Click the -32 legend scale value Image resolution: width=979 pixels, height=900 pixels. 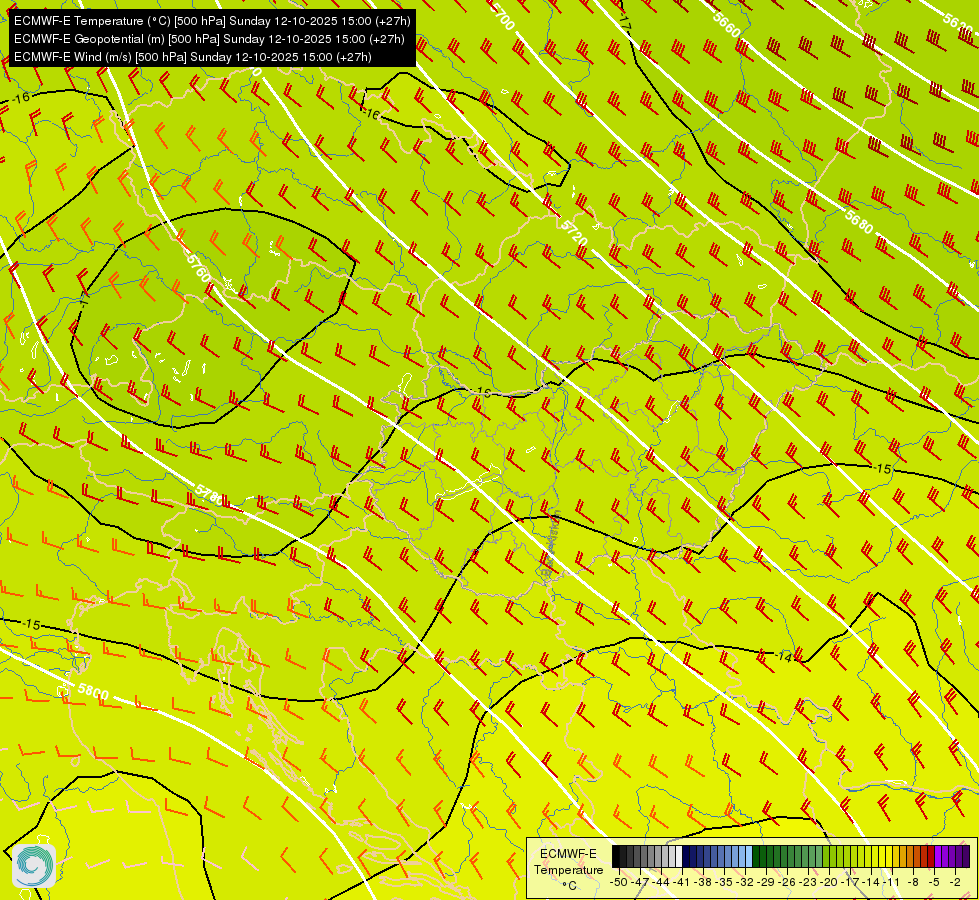coord(745,882)
